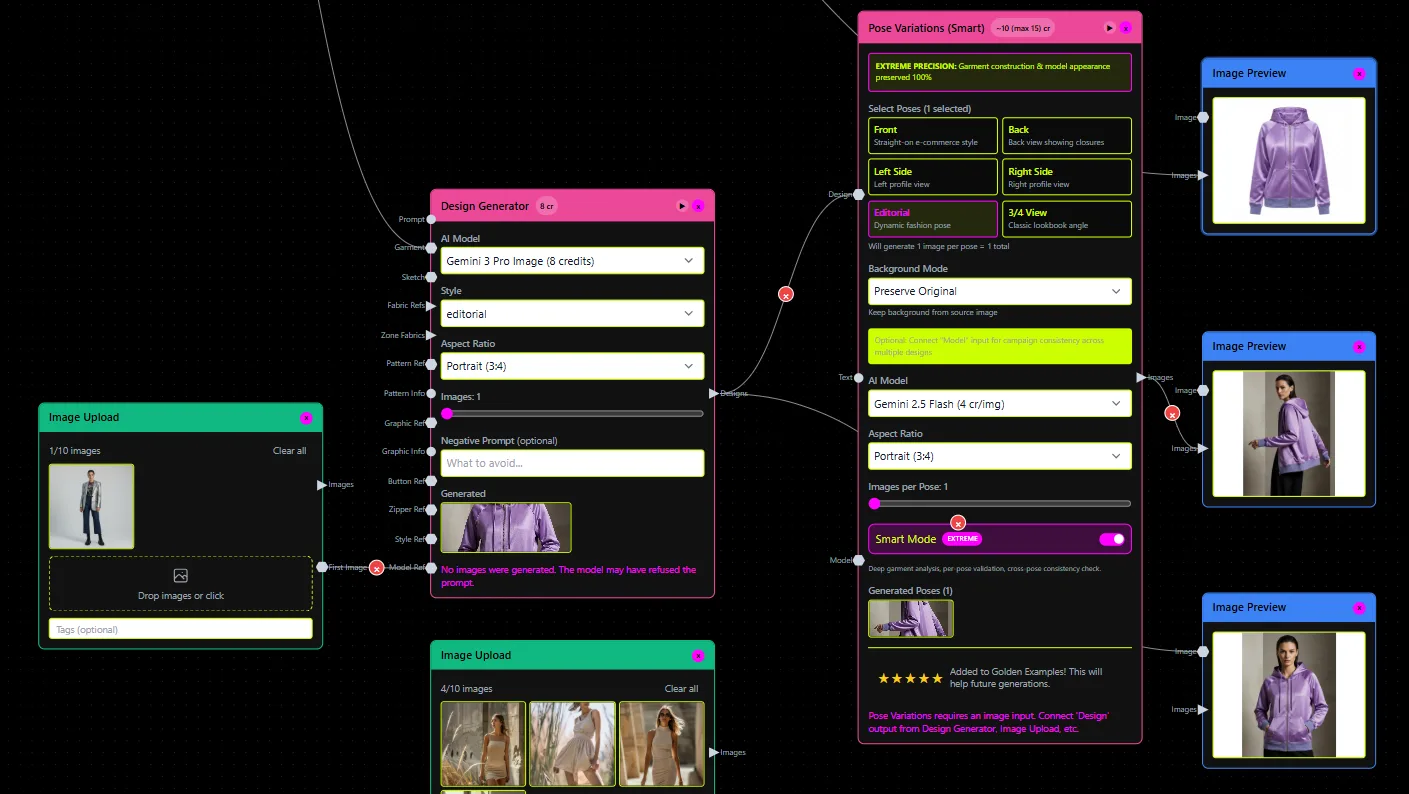Screen dimensions: 1409x794
Task: Click the Style Ref input port
Action: tap(431, 539)
